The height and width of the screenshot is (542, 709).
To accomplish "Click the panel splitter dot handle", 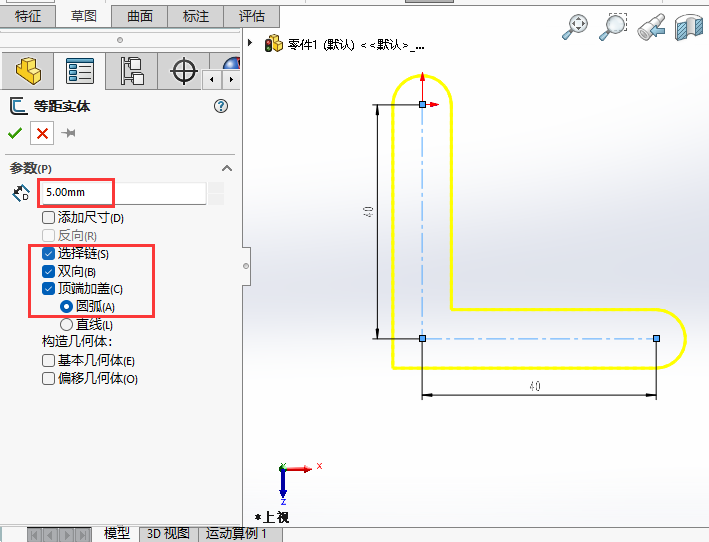I will click(120, 40).
